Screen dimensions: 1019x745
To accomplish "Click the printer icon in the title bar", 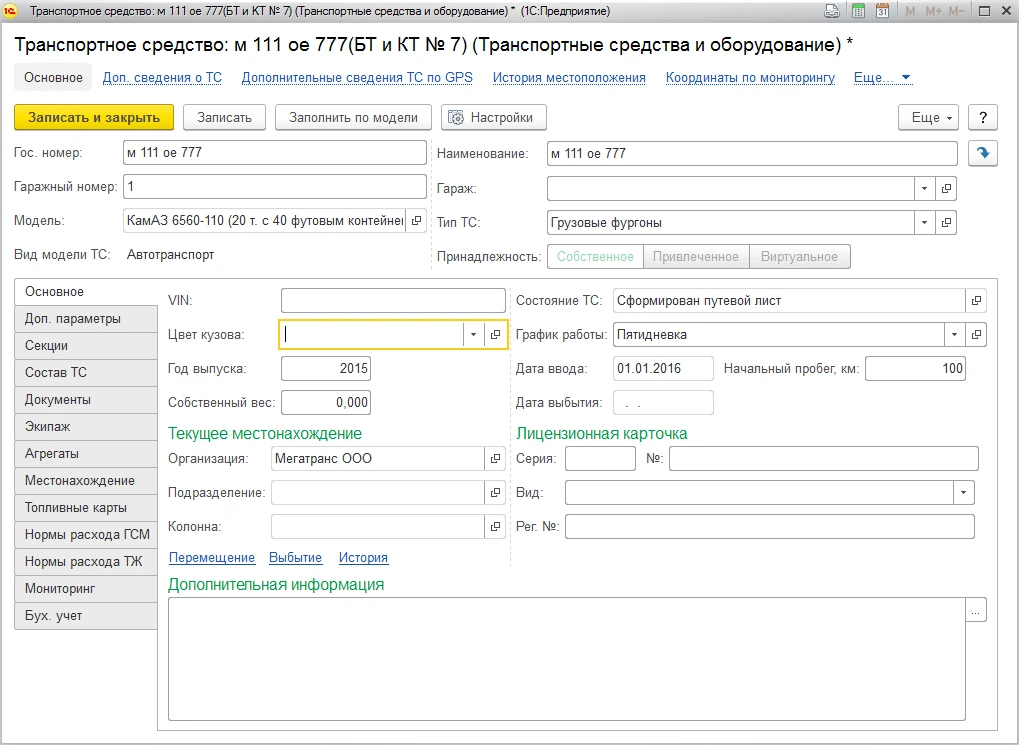I will point(831,11).
